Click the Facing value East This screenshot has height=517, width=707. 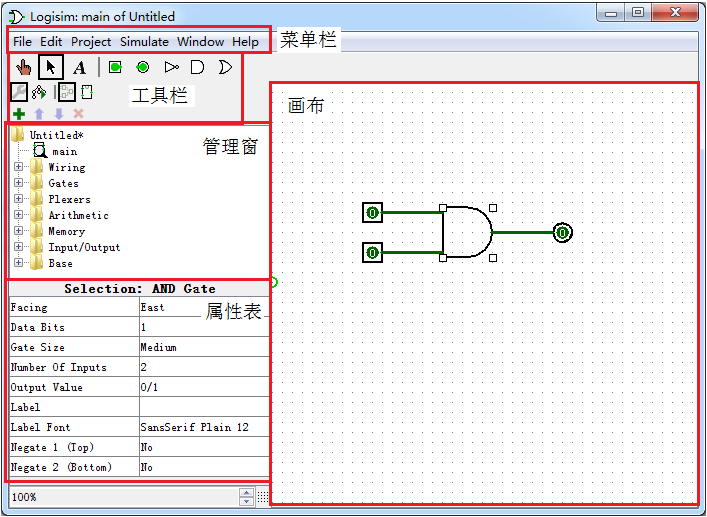click(203, 308)
